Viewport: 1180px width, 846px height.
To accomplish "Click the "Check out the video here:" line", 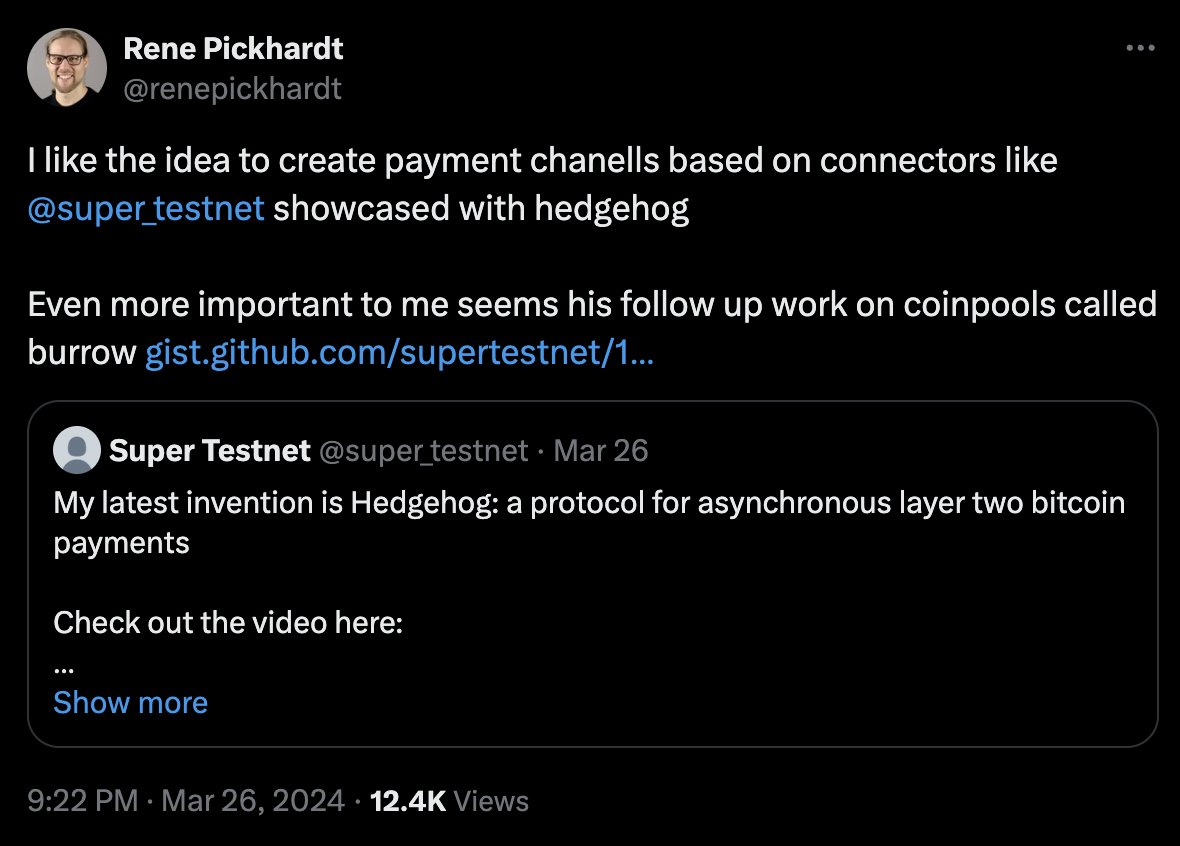I will point(228,623).
